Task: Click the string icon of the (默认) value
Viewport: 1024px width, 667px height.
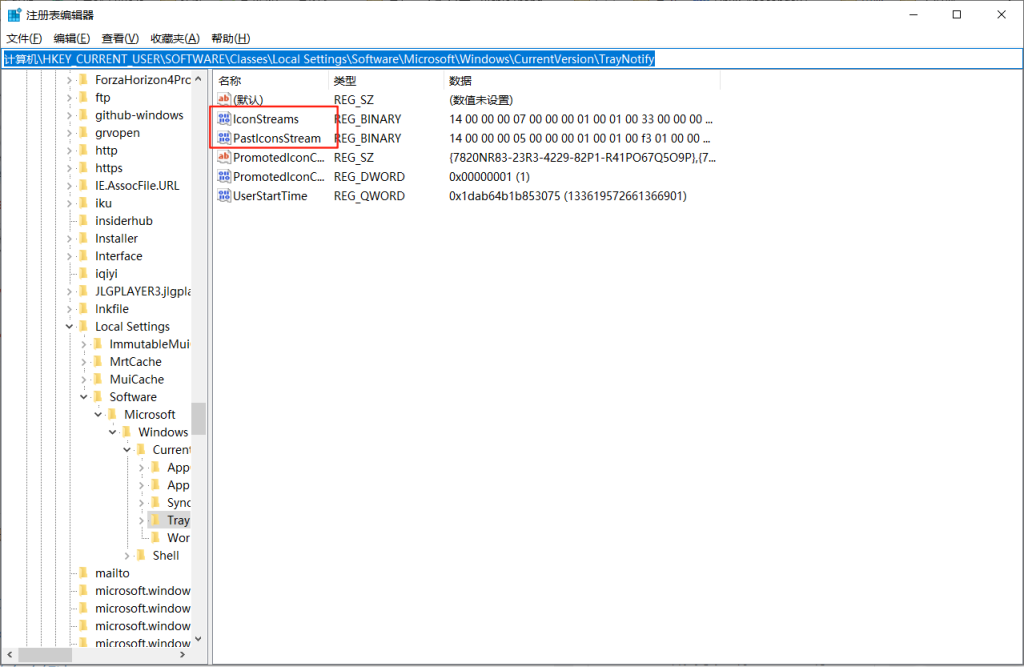Action: (224, 100)
